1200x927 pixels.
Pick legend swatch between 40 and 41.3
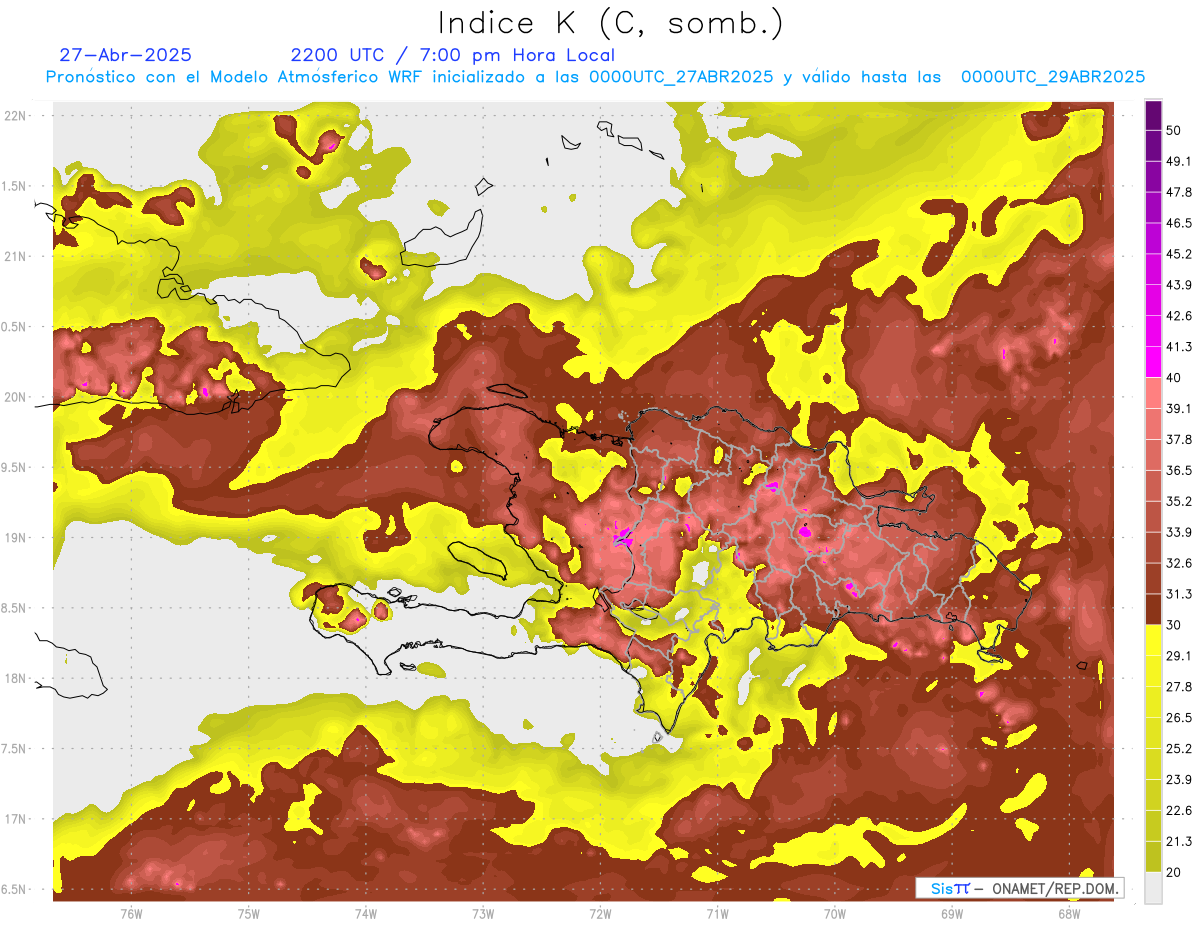[x=1153, y=362]
